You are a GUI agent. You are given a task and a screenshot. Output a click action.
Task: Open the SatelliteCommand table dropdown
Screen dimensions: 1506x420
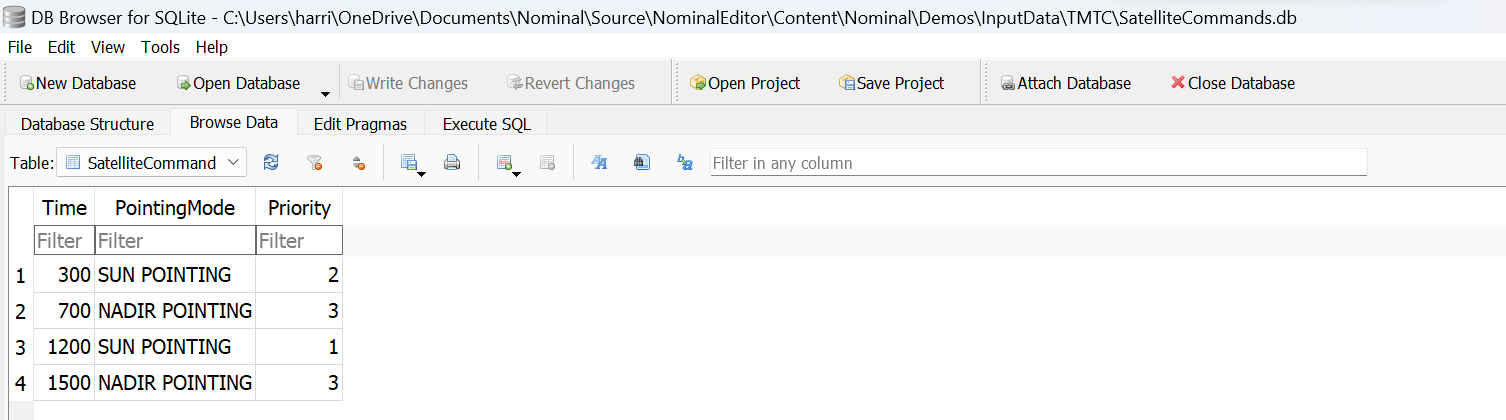tap(152, 163)
